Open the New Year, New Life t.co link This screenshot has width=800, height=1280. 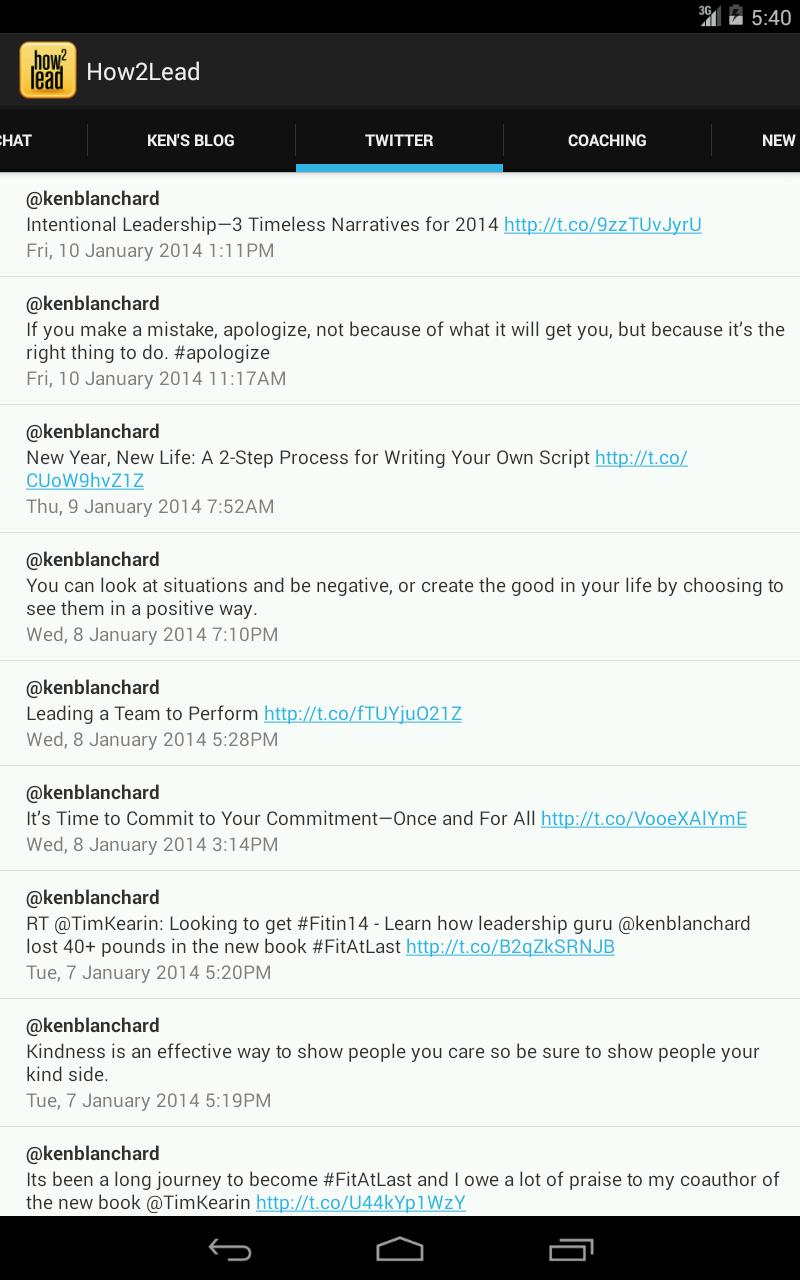point(356,469)
